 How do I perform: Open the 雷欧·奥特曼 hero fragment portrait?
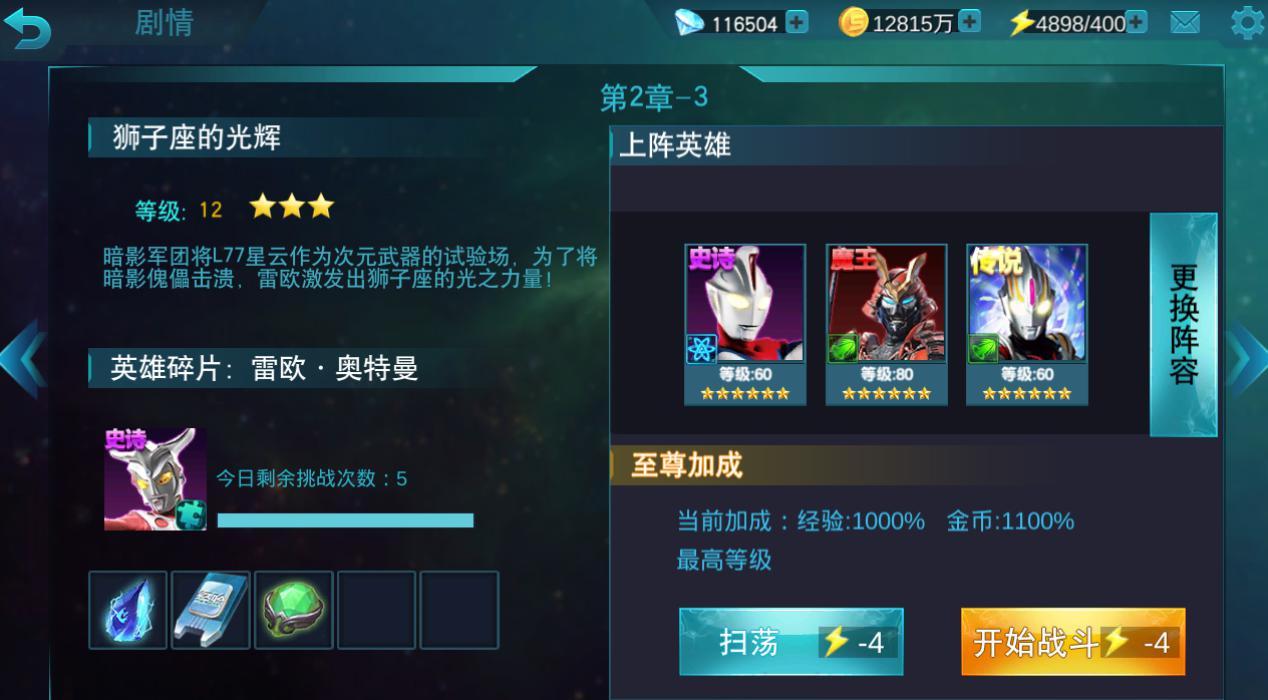(x=155, y=479)
